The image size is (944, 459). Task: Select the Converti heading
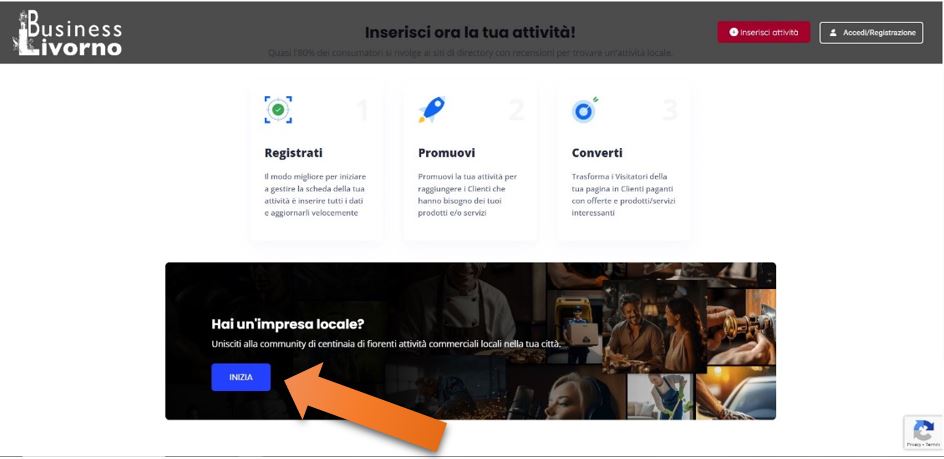(597, 153)
